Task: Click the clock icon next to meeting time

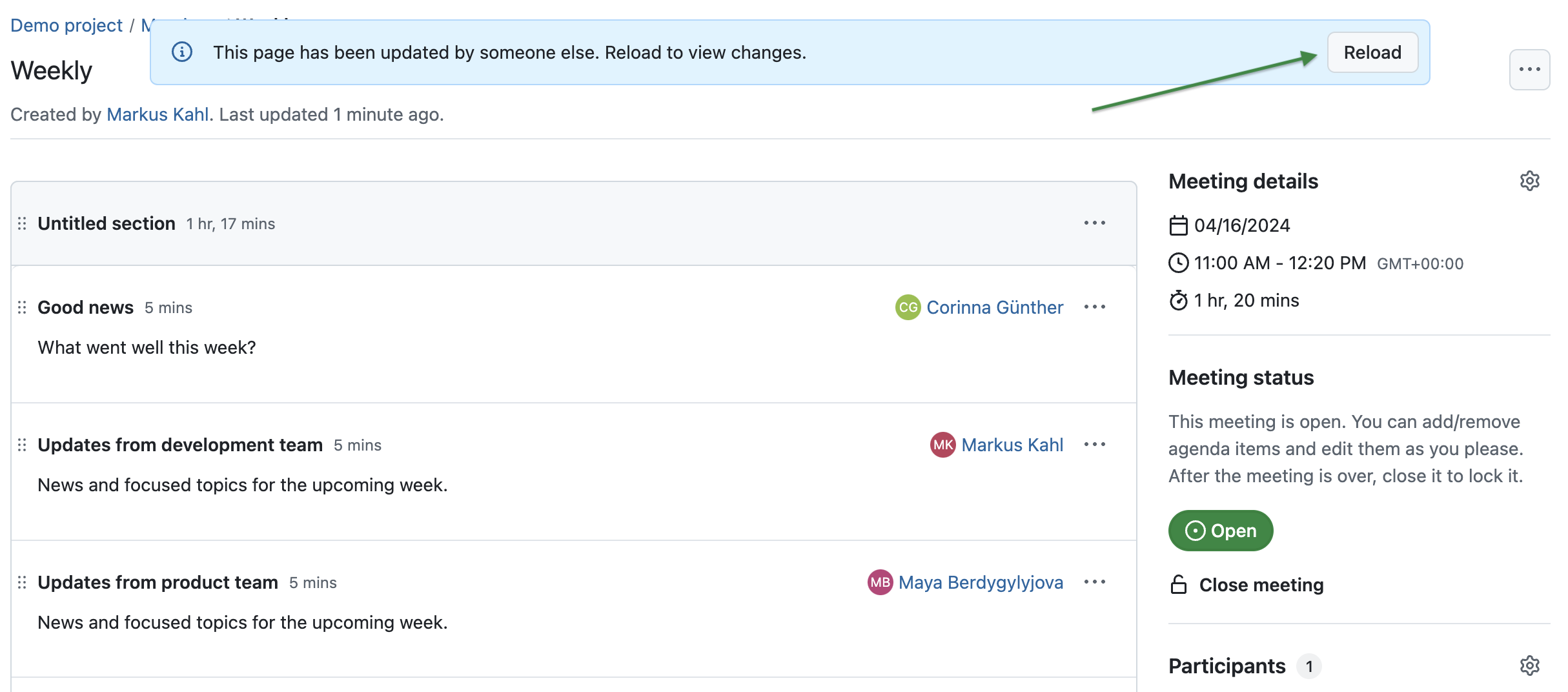Action: click(x=1179, y=263)
